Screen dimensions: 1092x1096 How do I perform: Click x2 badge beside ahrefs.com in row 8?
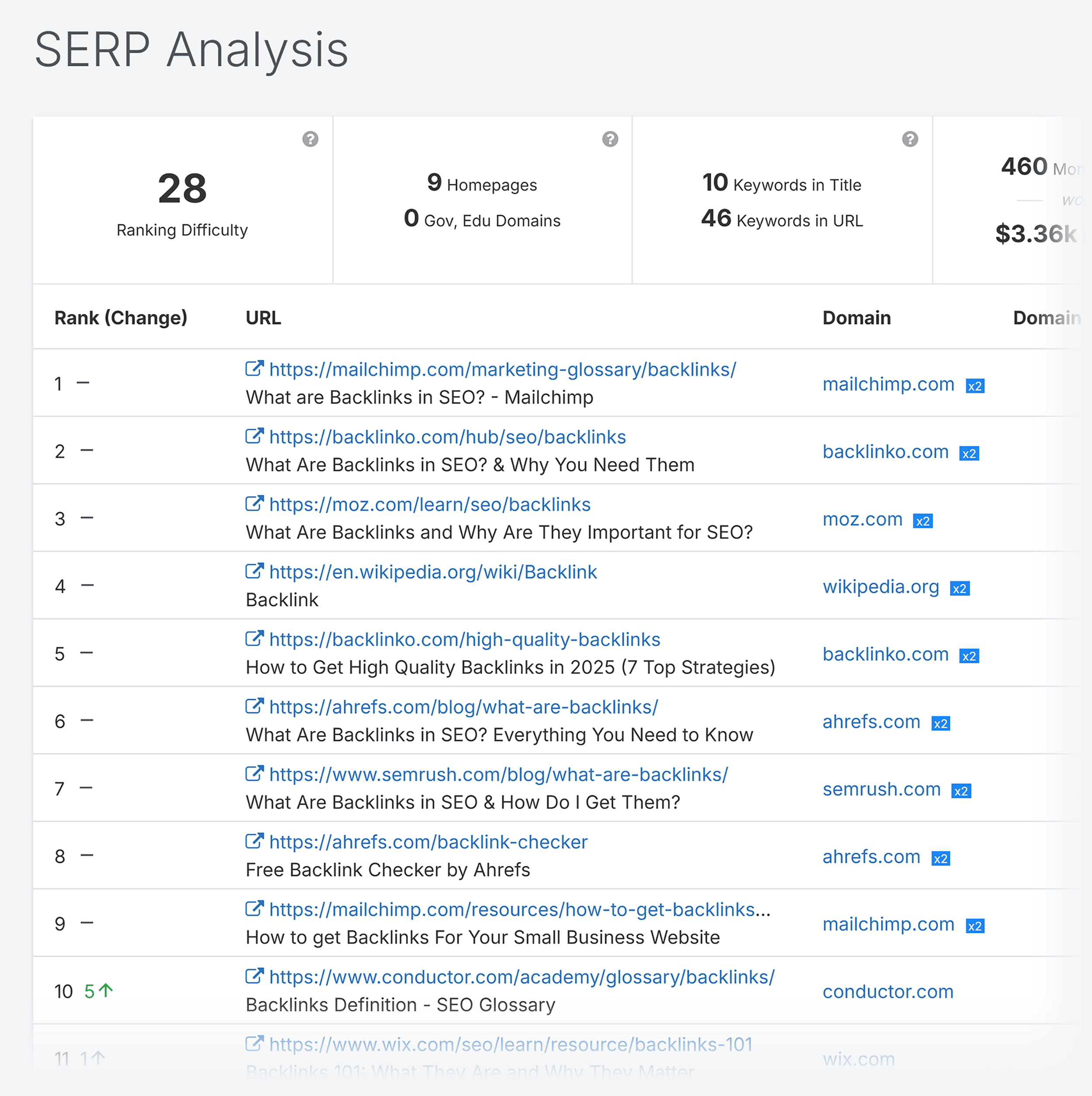940,859
